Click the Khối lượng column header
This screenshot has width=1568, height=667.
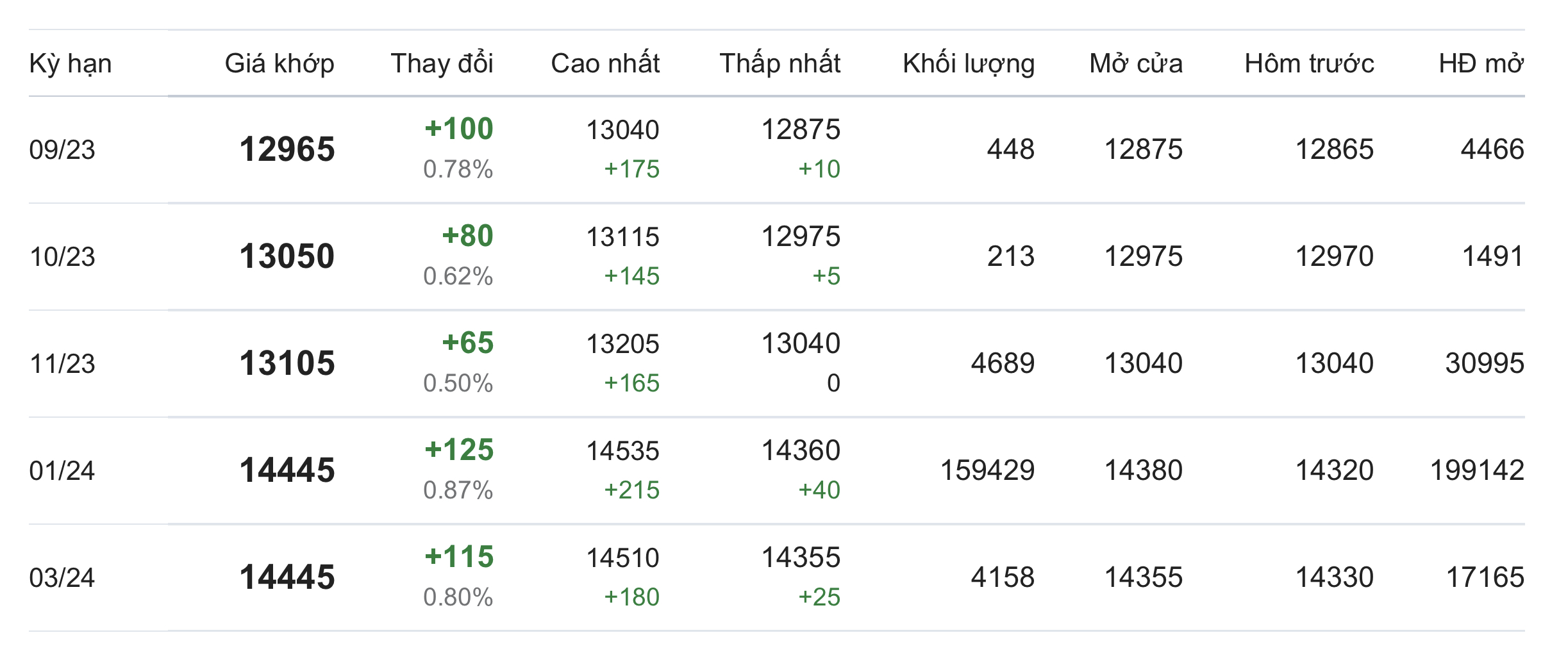click(969, 63)
